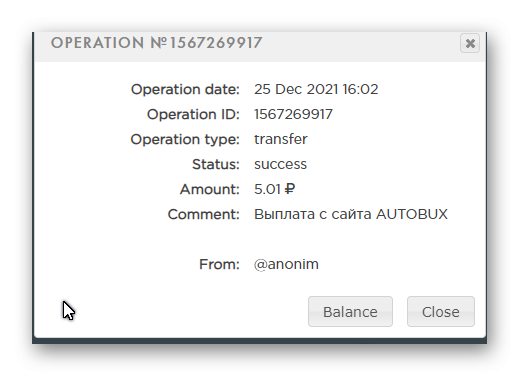This screenshot has height=376, width=519.
Task: Click the 'Amount:' label
Action: coord(210,189)
